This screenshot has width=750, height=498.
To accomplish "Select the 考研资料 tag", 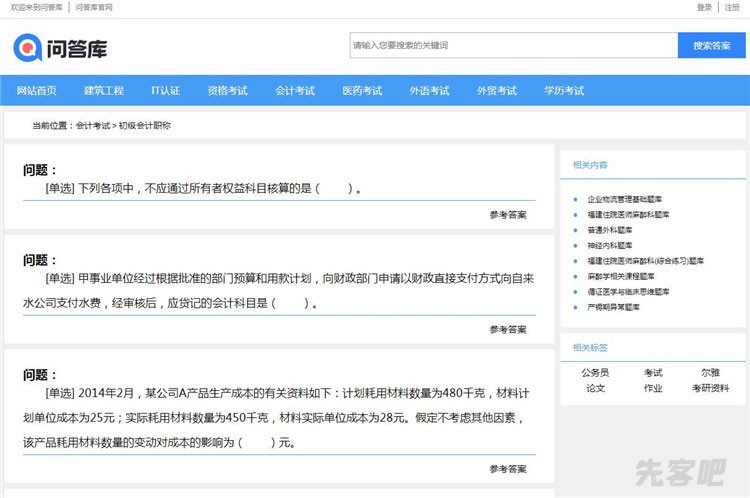I will 710,388.
